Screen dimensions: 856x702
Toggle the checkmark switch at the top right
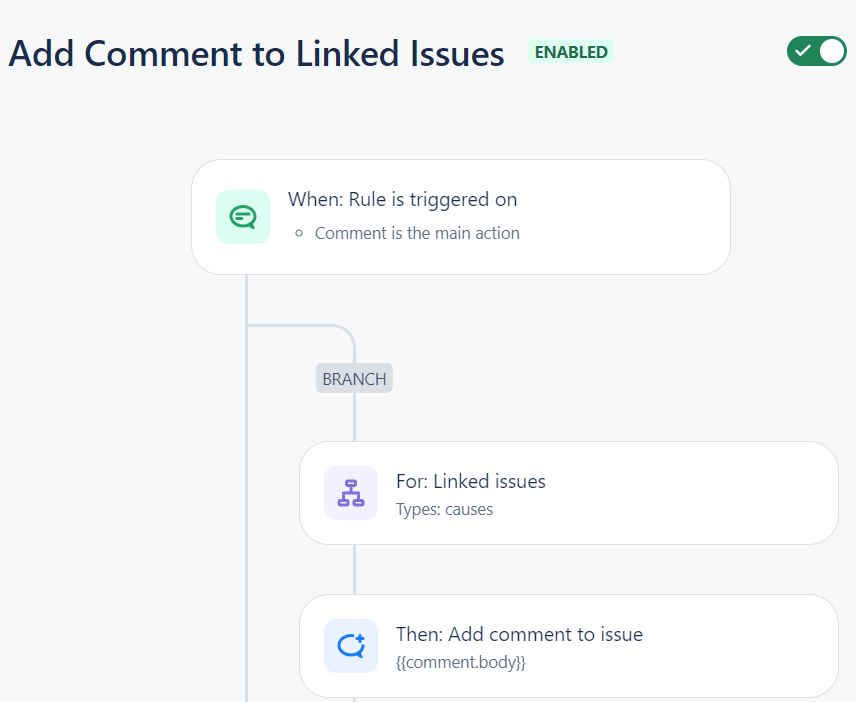pyautogui.click(x=817, y=51)
